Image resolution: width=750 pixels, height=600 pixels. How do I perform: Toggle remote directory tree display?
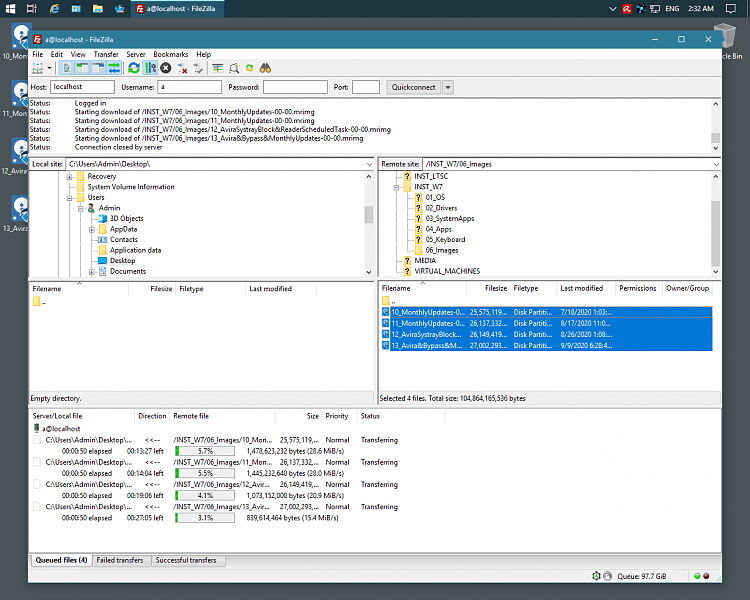coord(98,68)
